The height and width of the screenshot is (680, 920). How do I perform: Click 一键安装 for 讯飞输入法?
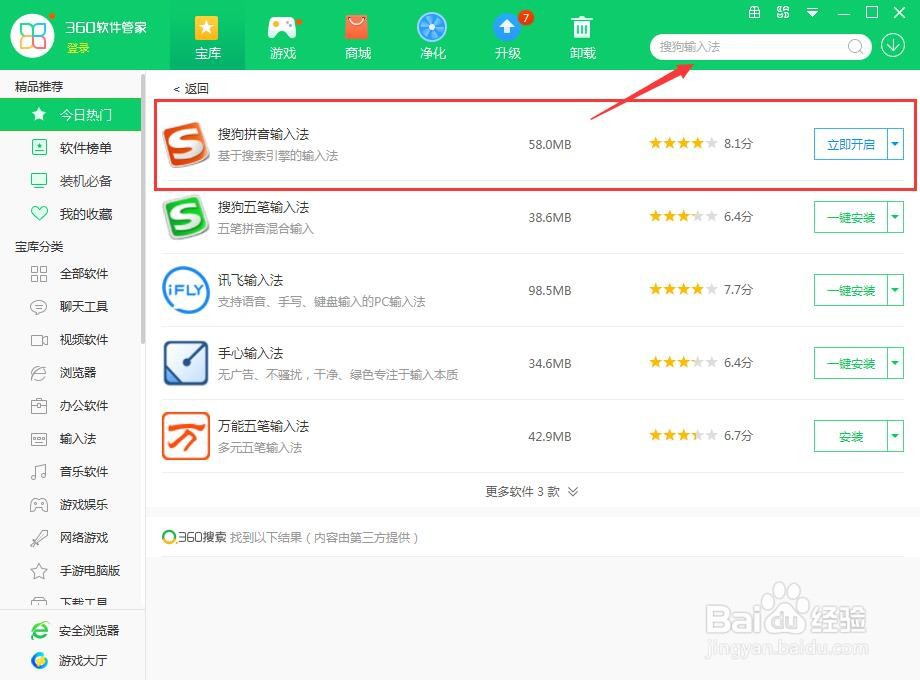pos(851,290)
